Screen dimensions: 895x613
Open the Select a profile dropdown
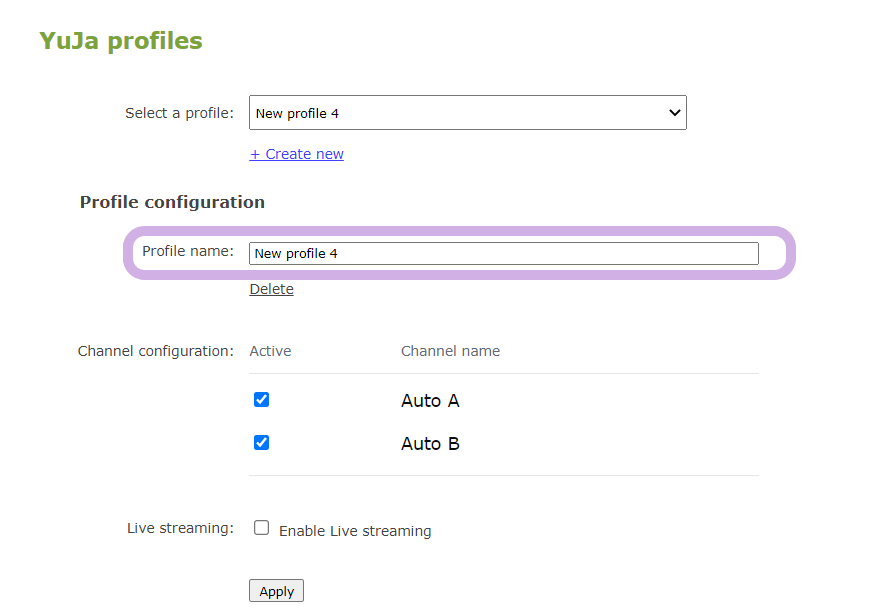point(467,113)
